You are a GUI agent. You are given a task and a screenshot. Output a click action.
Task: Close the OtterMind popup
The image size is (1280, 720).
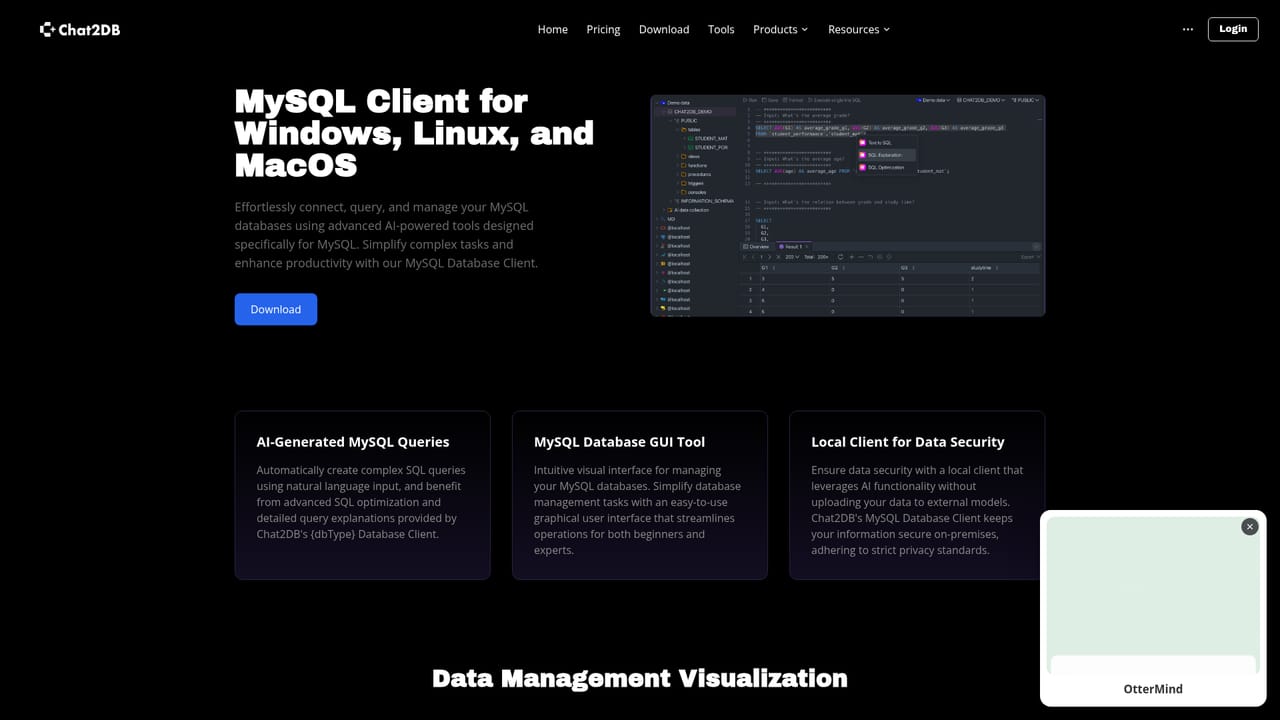[x=1249, y=526]
